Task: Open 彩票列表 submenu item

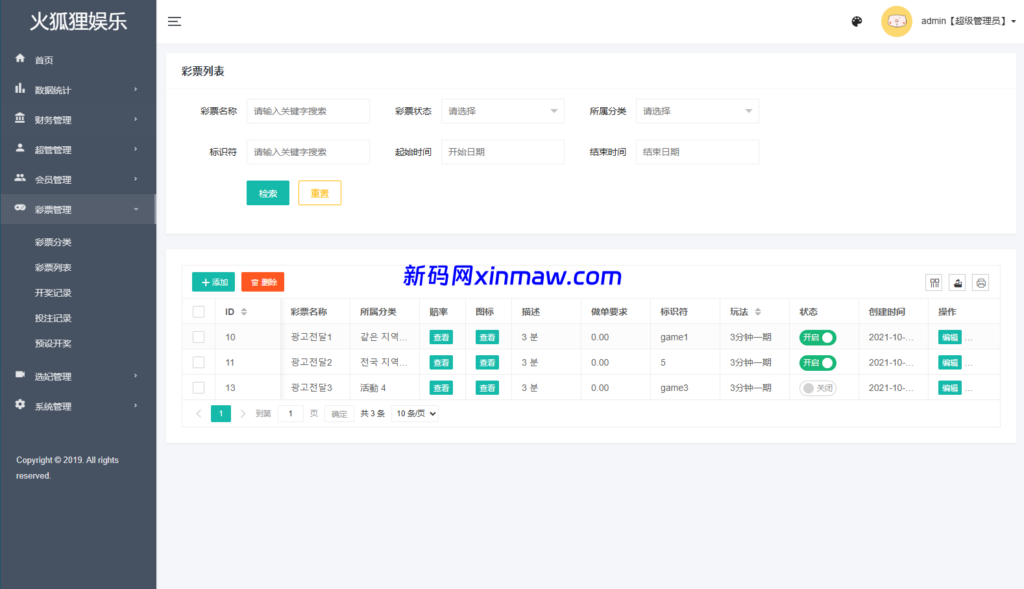Action: [53, 268]
